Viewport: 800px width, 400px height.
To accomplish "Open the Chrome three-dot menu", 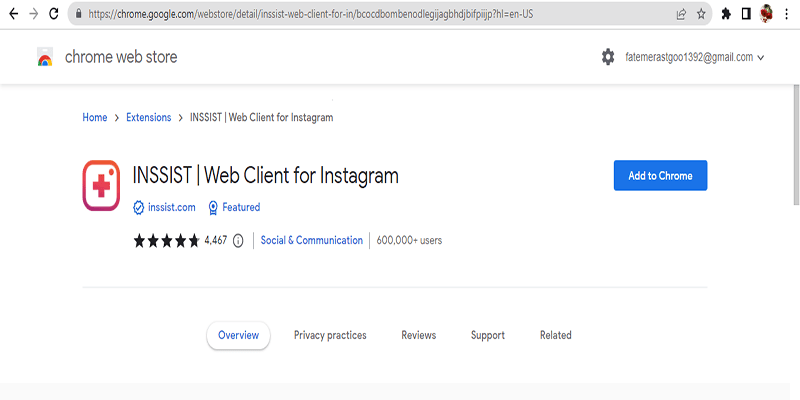I will click(788, 14).
